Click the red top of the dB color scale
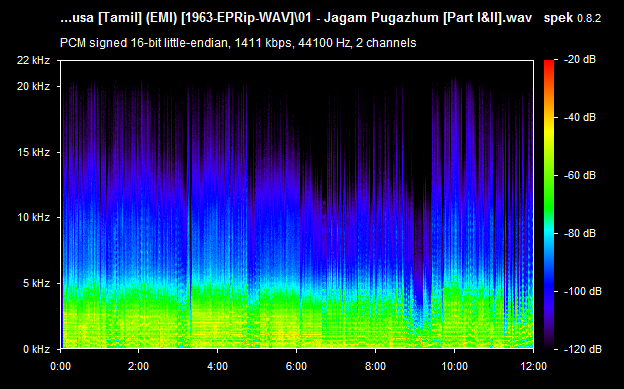Image resolution: width=624 pixels, height=389 pixels. [x=549, y=64]
